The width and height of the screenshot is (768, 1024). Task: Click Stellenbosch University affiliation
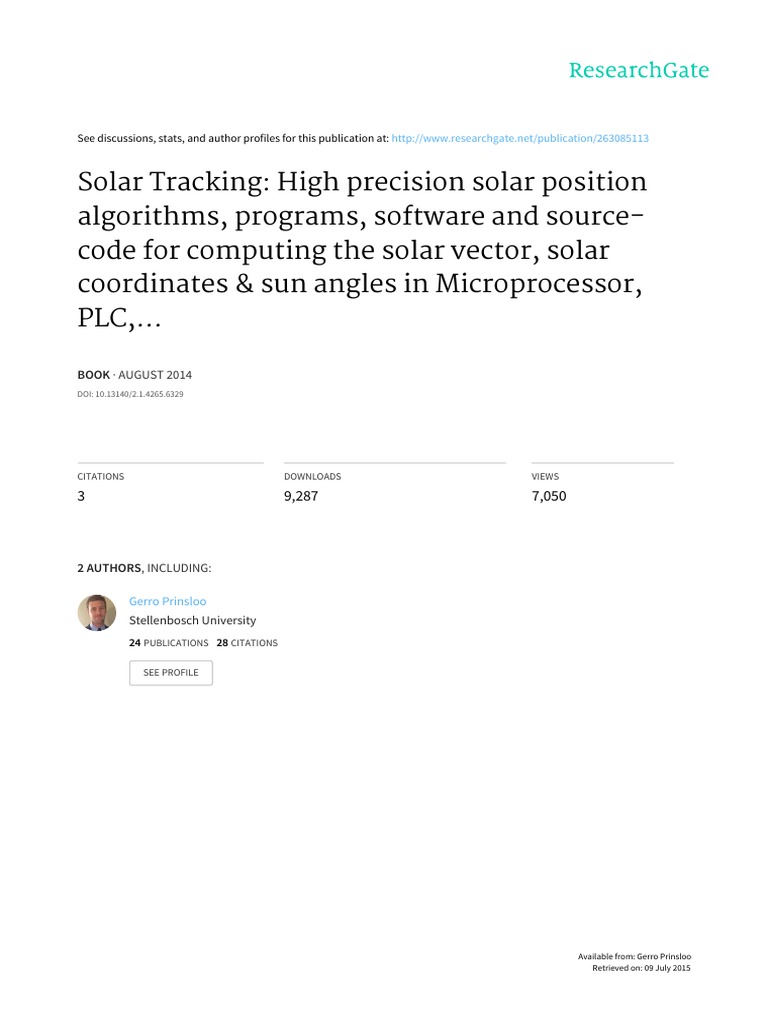[x=192, y=620]
